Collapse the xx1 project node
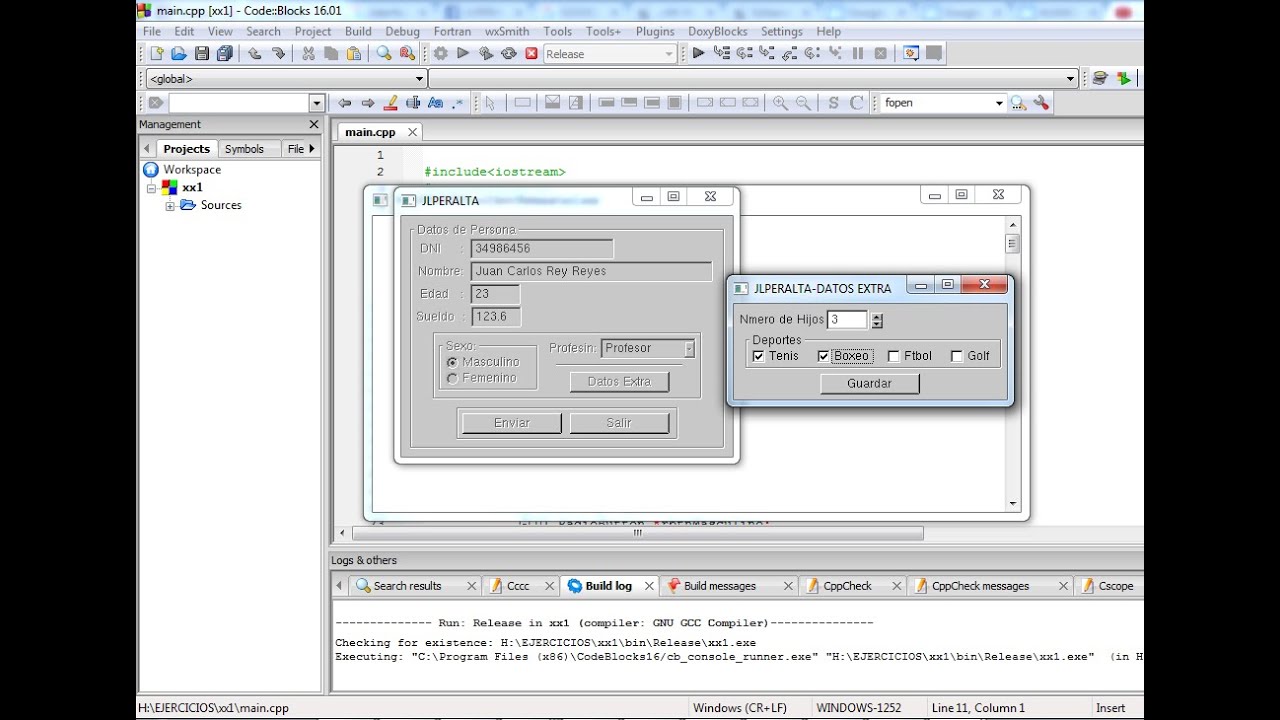Screen dimensions: 1280x720 pyautogui.click(x=152, y=188)
